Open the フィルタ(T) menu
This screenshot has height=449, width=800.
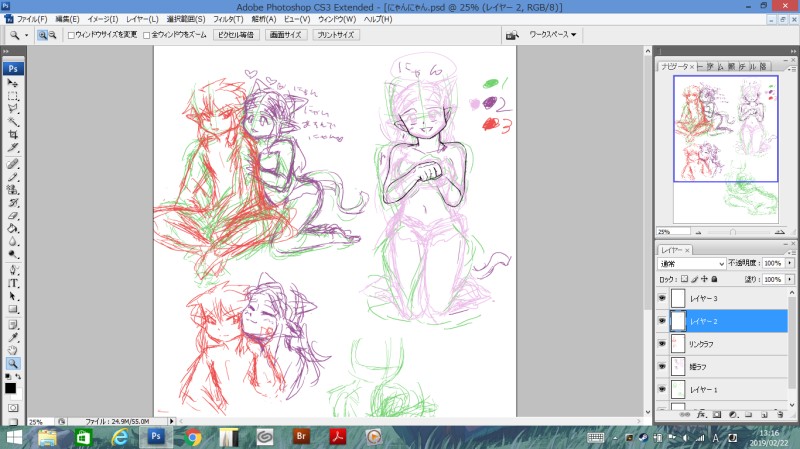(x=228, y=19)
